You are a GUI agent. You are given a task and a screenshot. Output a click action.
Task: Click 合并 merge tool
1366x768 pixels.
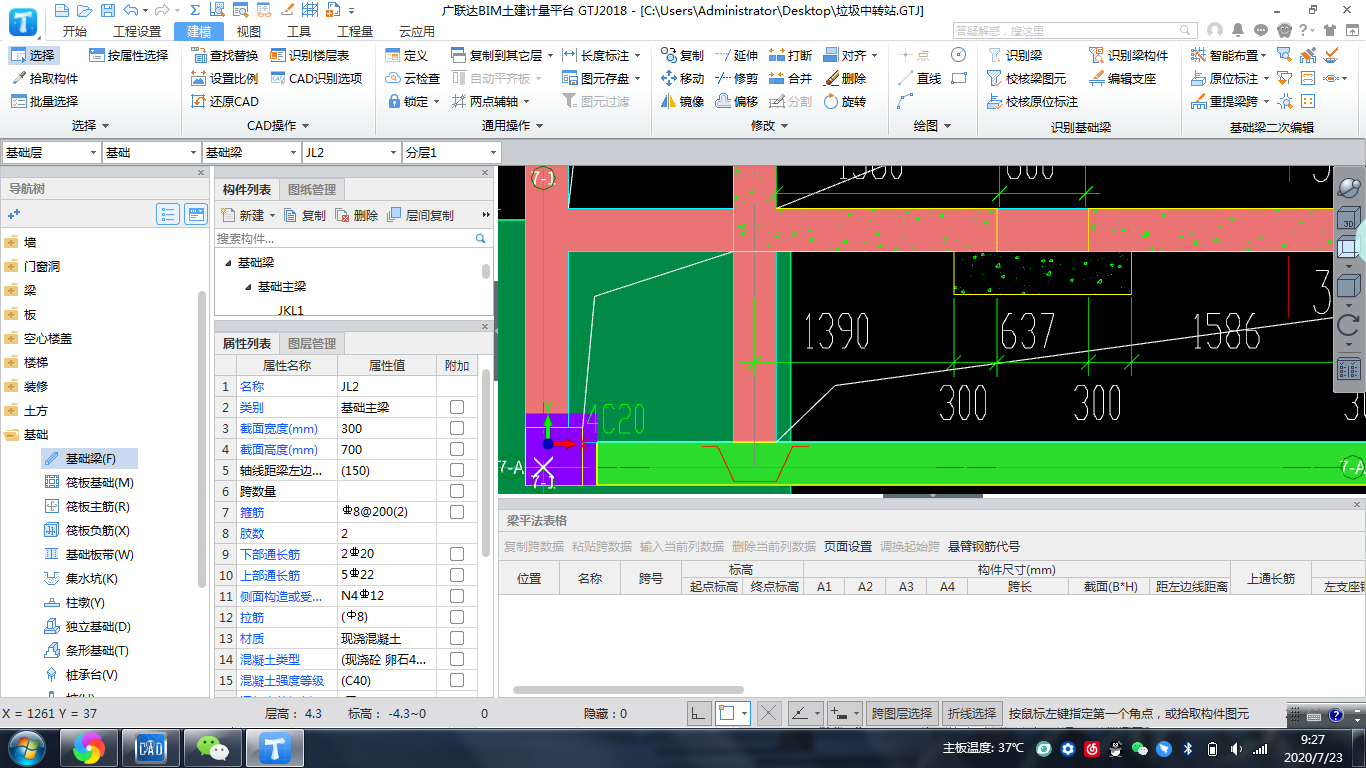(790, 78)
